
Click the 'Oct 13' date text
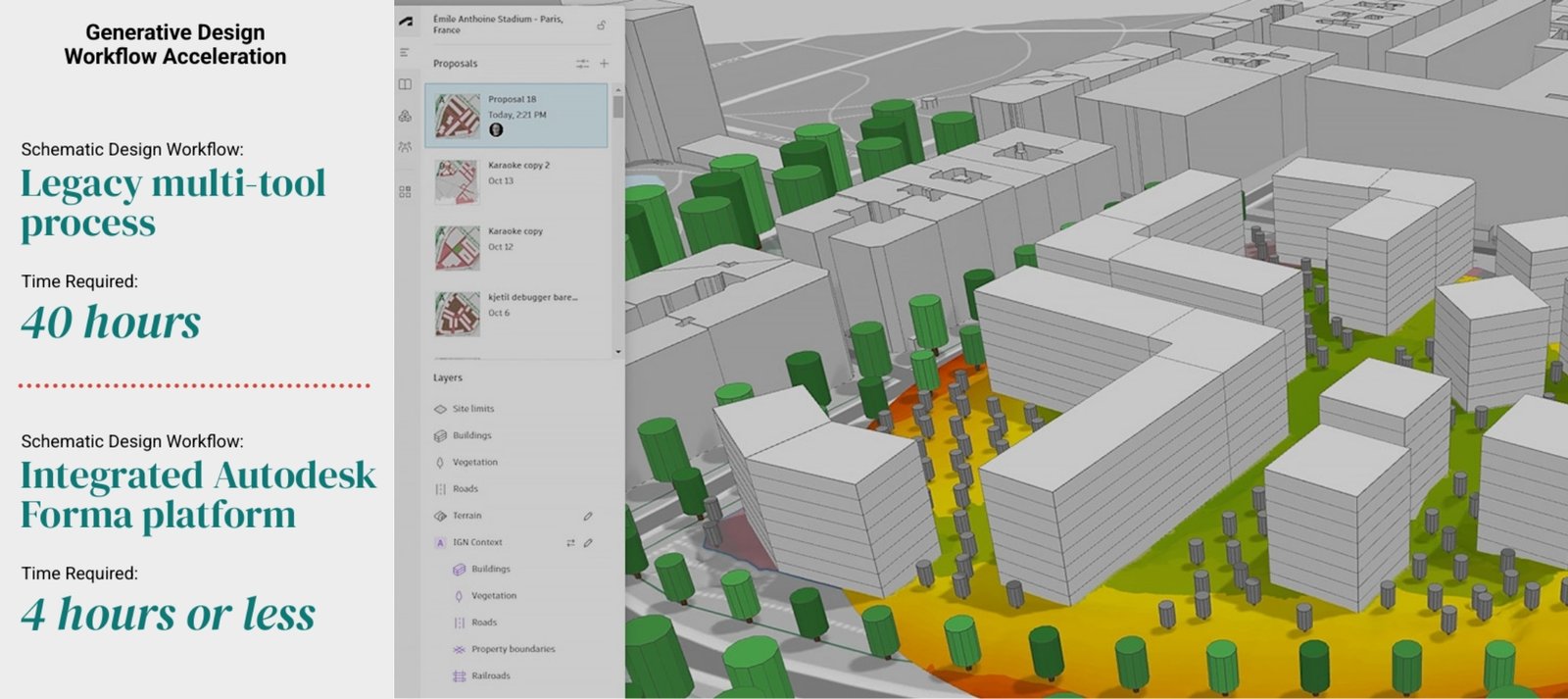(x=501, y=181)
